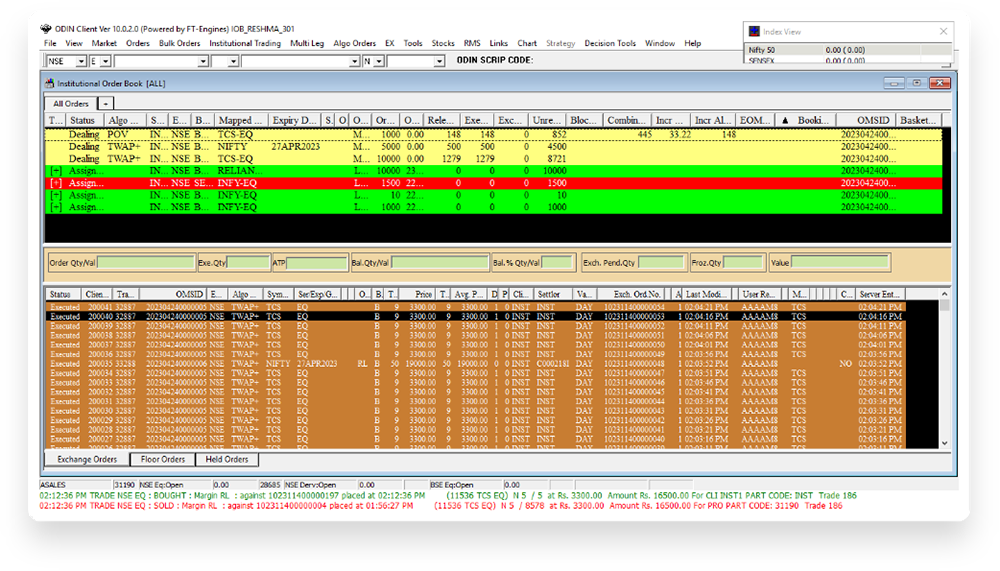Switch to the Exchange Orders tab
Screen dimensions: 1000x571
point(87,459)
